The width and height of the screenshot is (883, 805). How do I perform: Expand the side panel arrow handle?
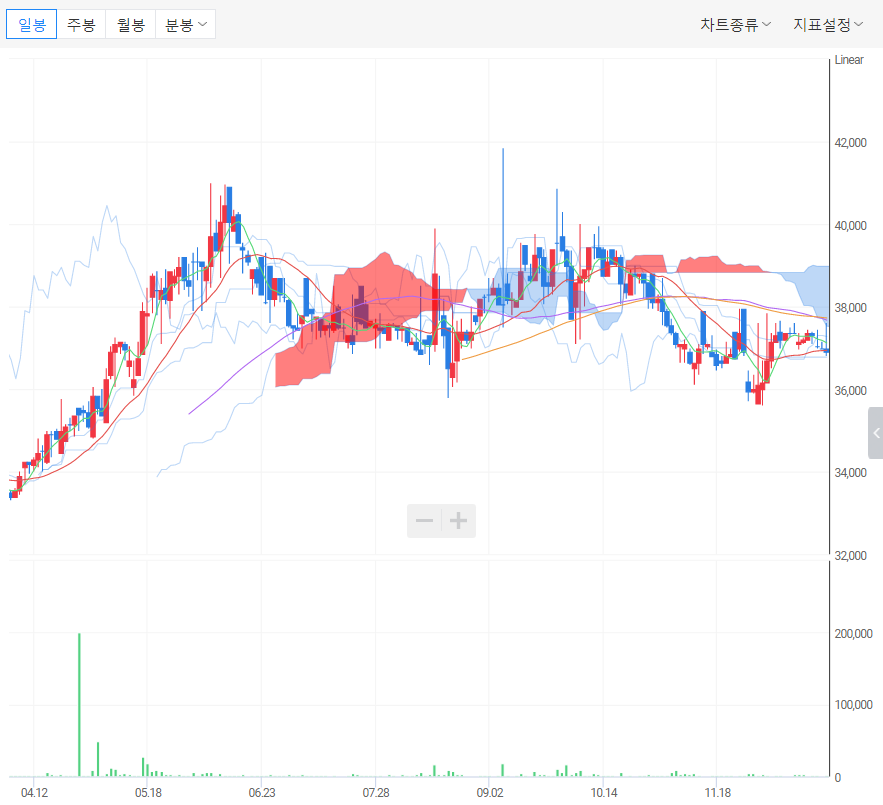pyautogui.click(x=876, y=433)
